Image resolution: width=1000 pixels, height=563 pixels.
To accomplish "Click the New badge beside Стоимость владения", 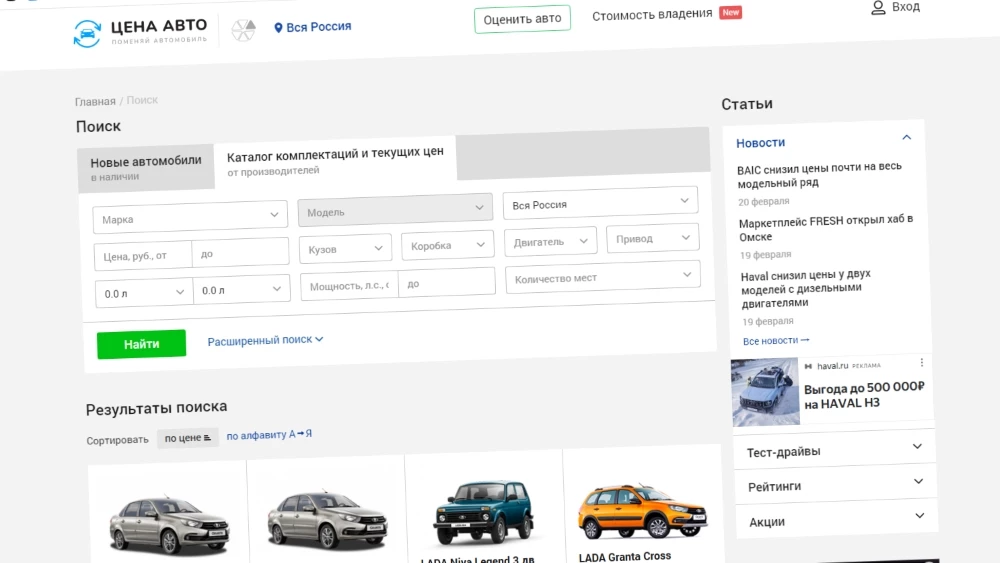I will click(731, 13).
